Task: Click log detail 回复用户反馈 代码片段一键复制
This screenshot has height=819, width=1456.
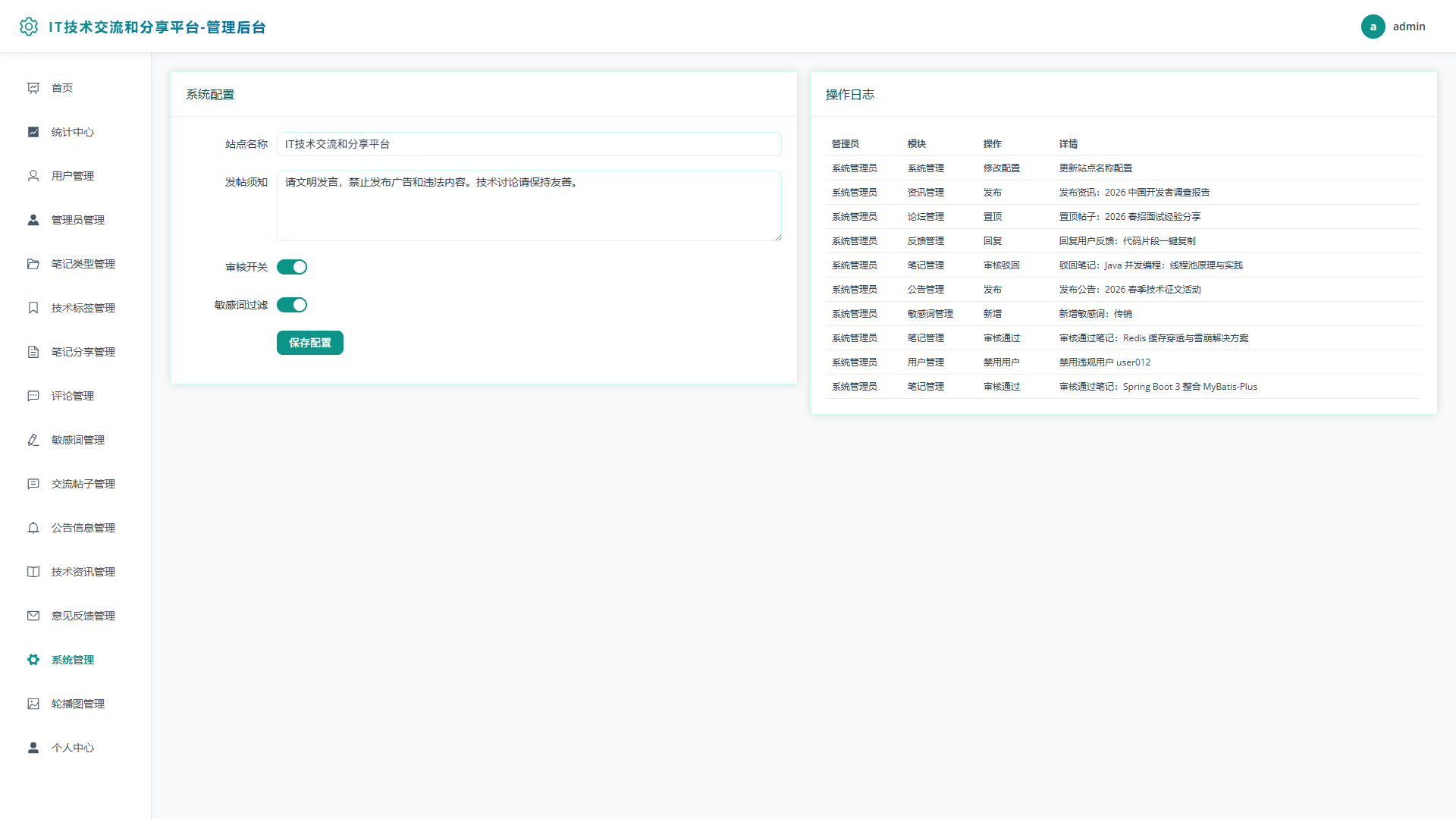Action: coord(1128,241)
